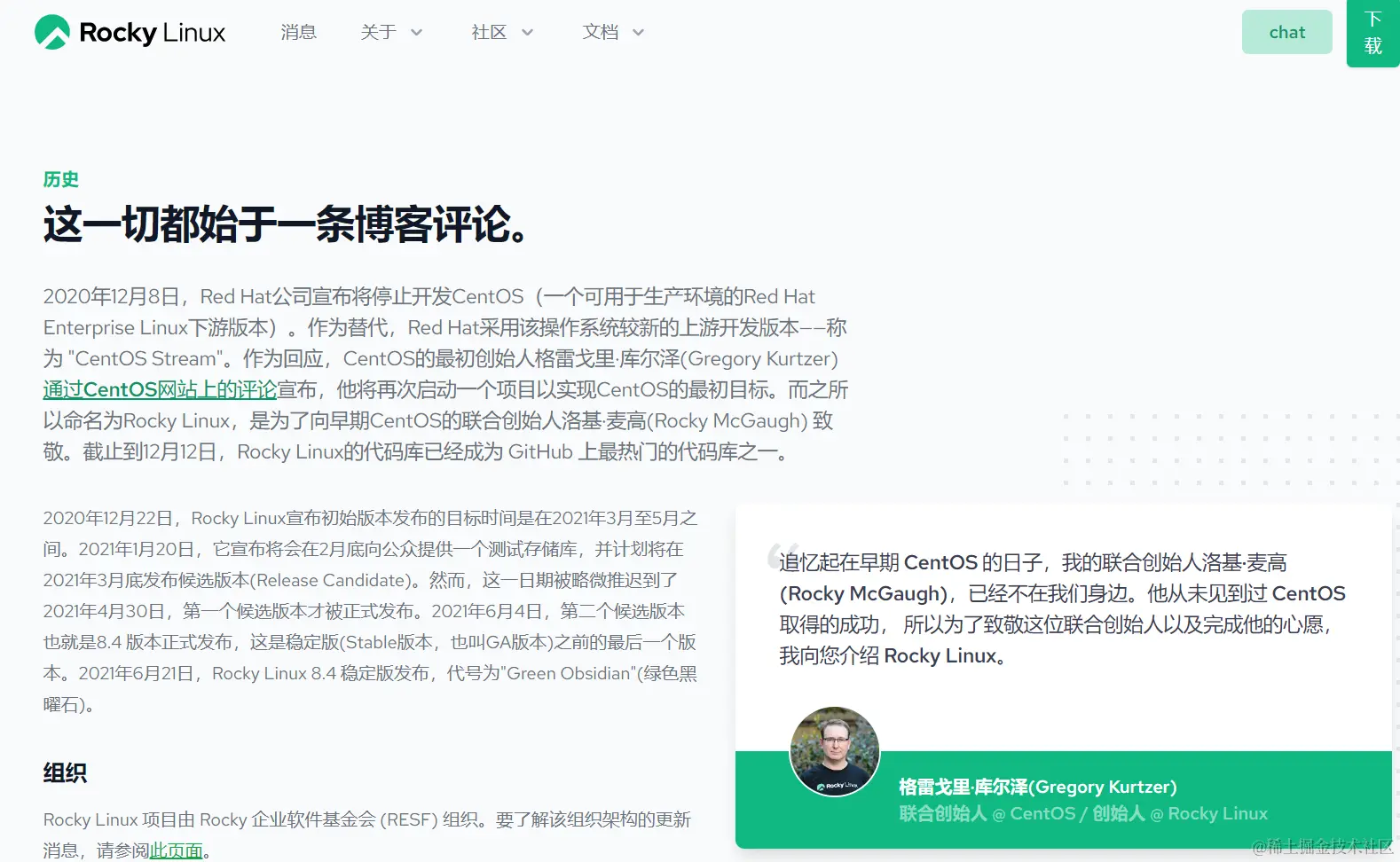This screenshot has width=1400, height=862.
Task: Click the chat button
Action: (x=1286, y=32)
